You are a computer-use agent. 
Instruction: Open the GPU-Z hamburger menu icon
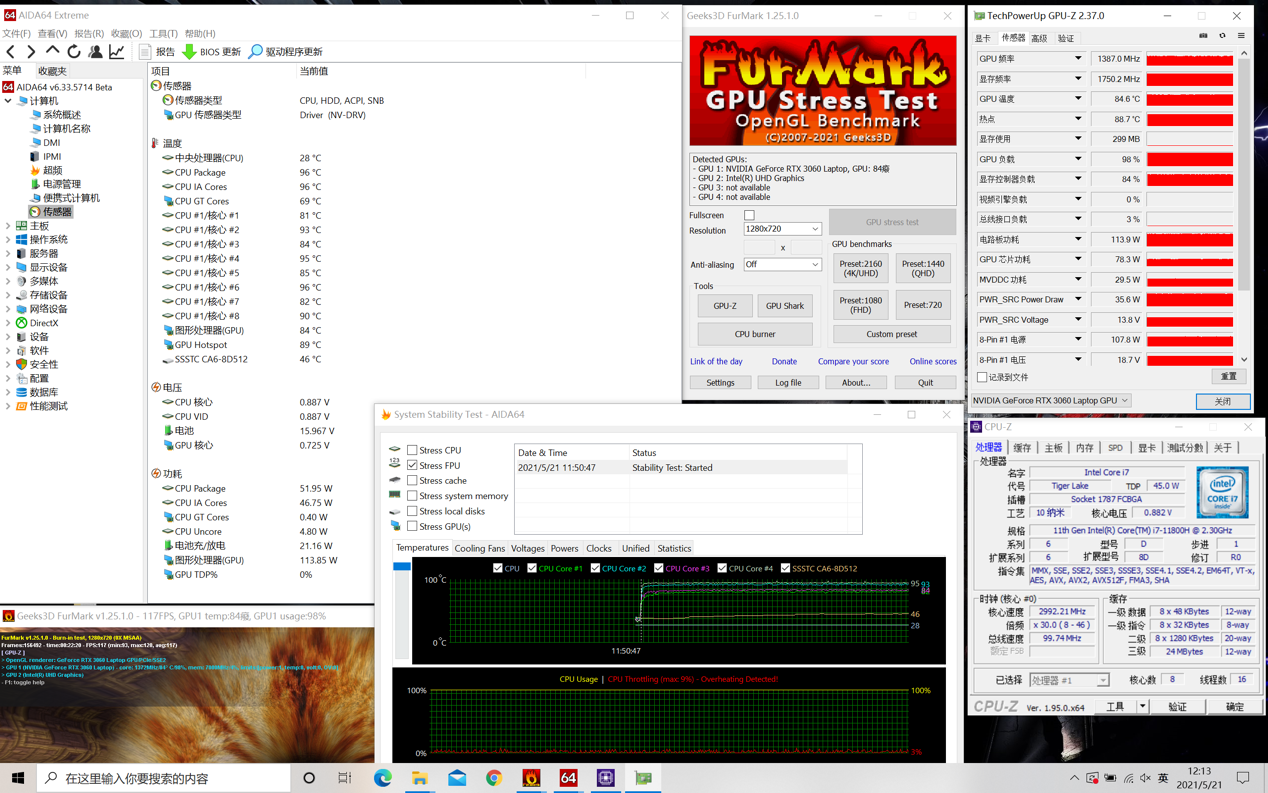coord(1241,37)
